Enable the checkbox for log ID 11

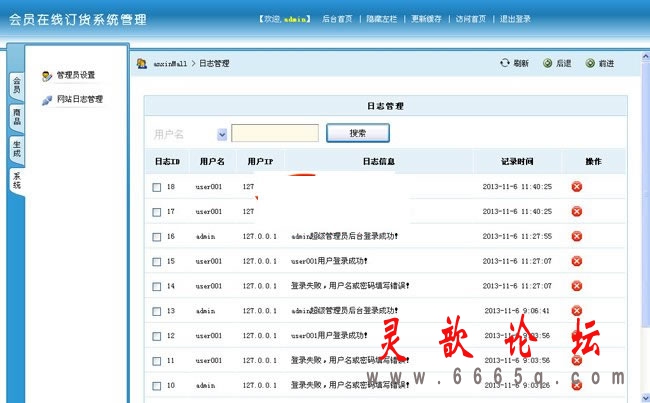pos(157,361)
